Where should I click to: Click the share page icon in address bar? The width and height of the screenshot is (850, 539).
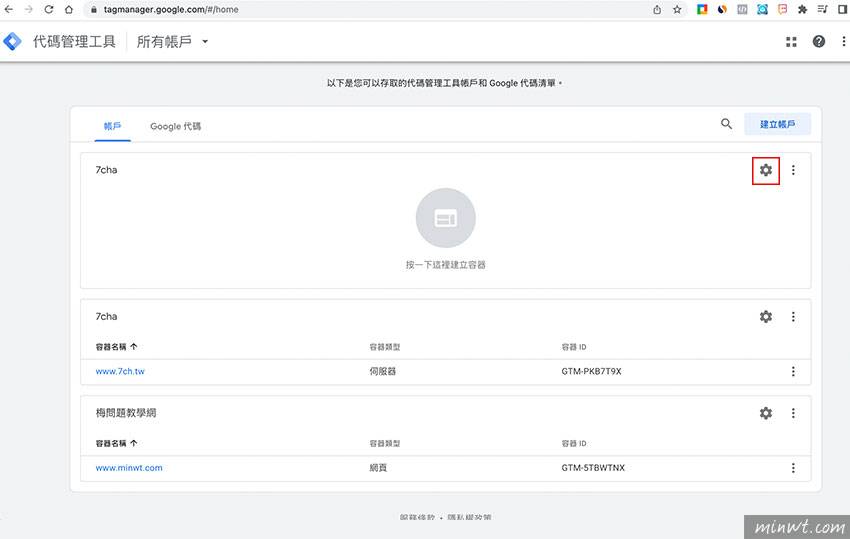(657, 9)
